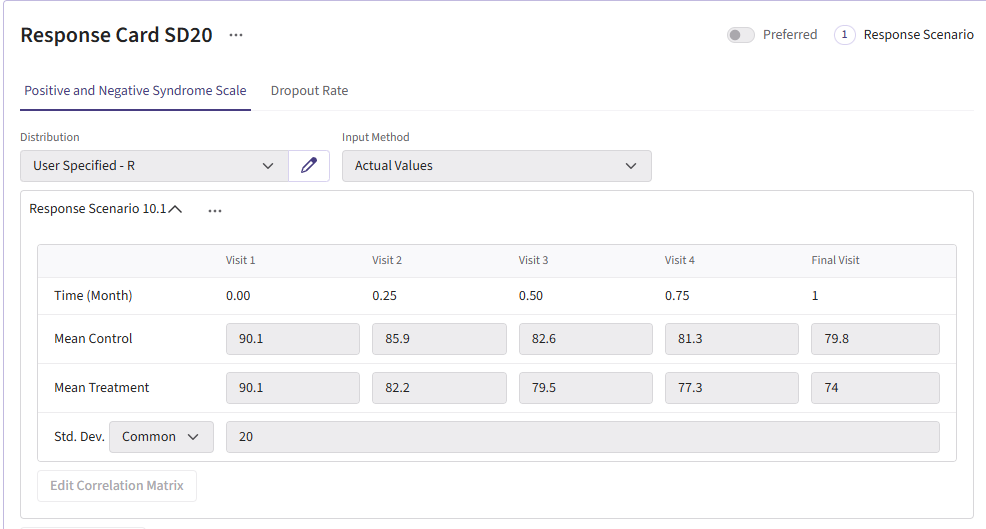Toggle the Preferred switch
The image size is (986, 529).
click(740, 35)
